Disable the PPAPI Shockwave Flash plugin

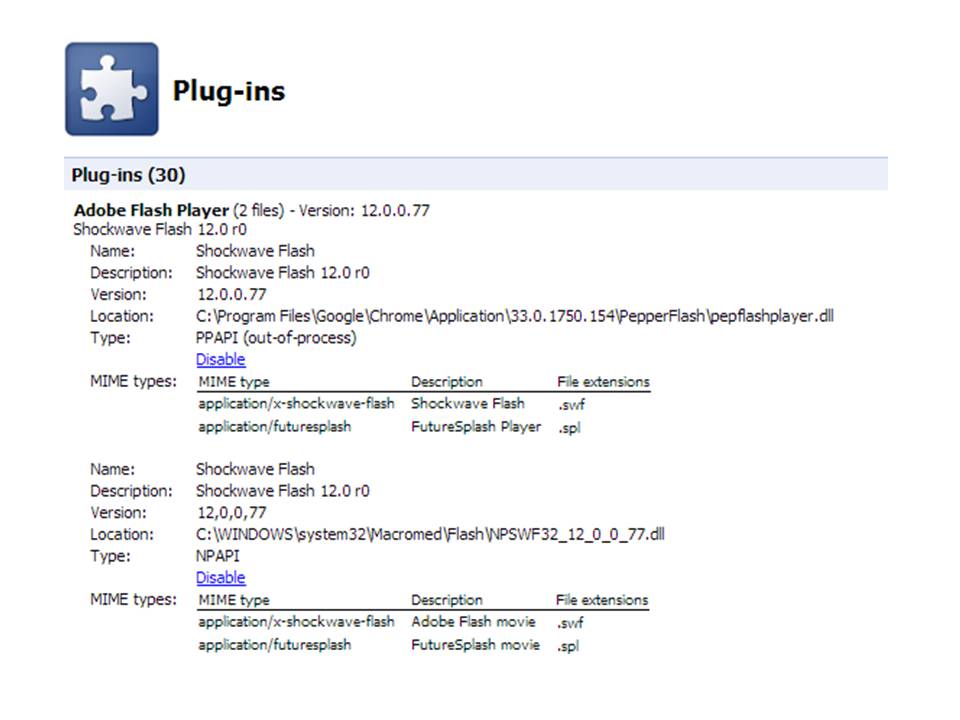tap(220, 359)
